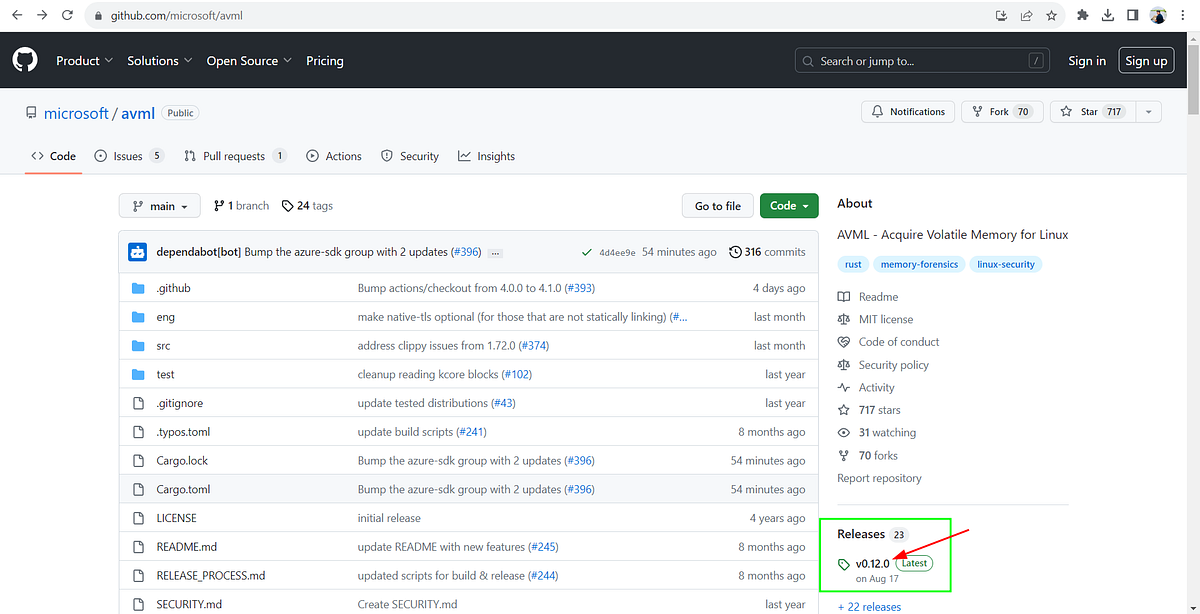
Task: Click the Search or jump to field
Action: pos(920,60)
